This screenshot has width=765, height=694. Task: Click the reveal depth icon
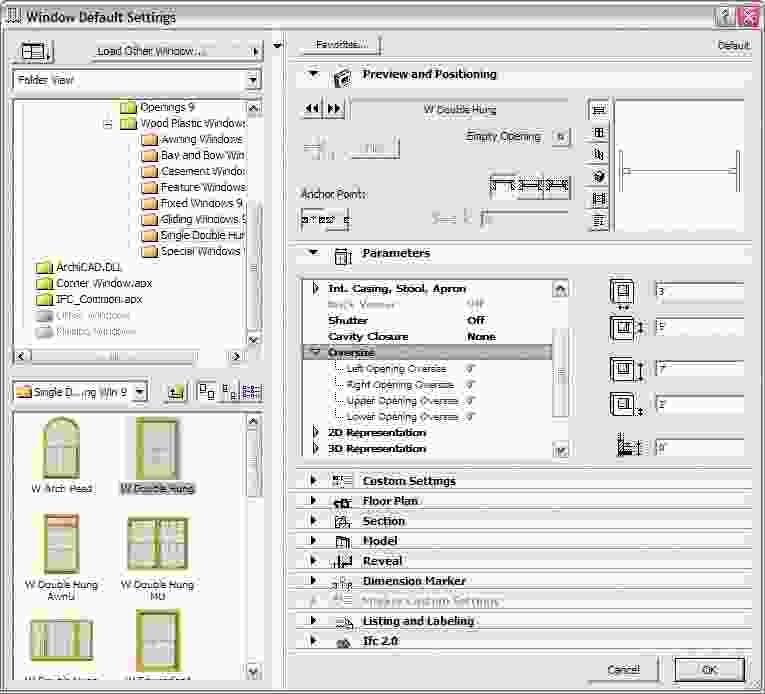[629, 446]
